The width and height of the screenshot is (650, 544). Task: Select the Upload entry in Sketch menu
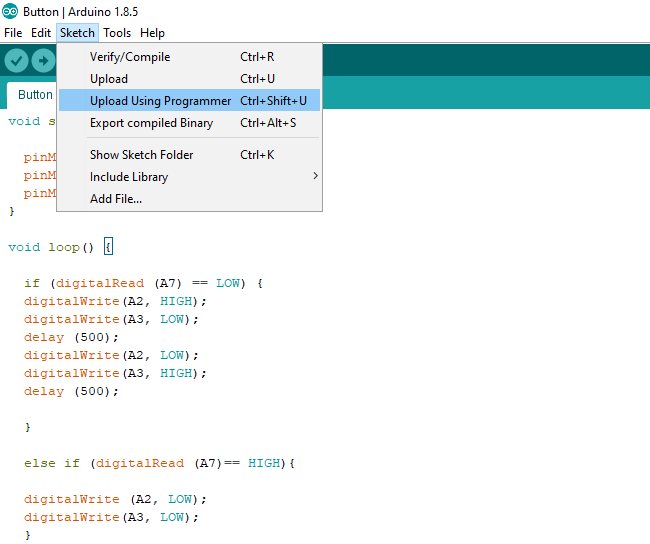[x=109, y=79]
